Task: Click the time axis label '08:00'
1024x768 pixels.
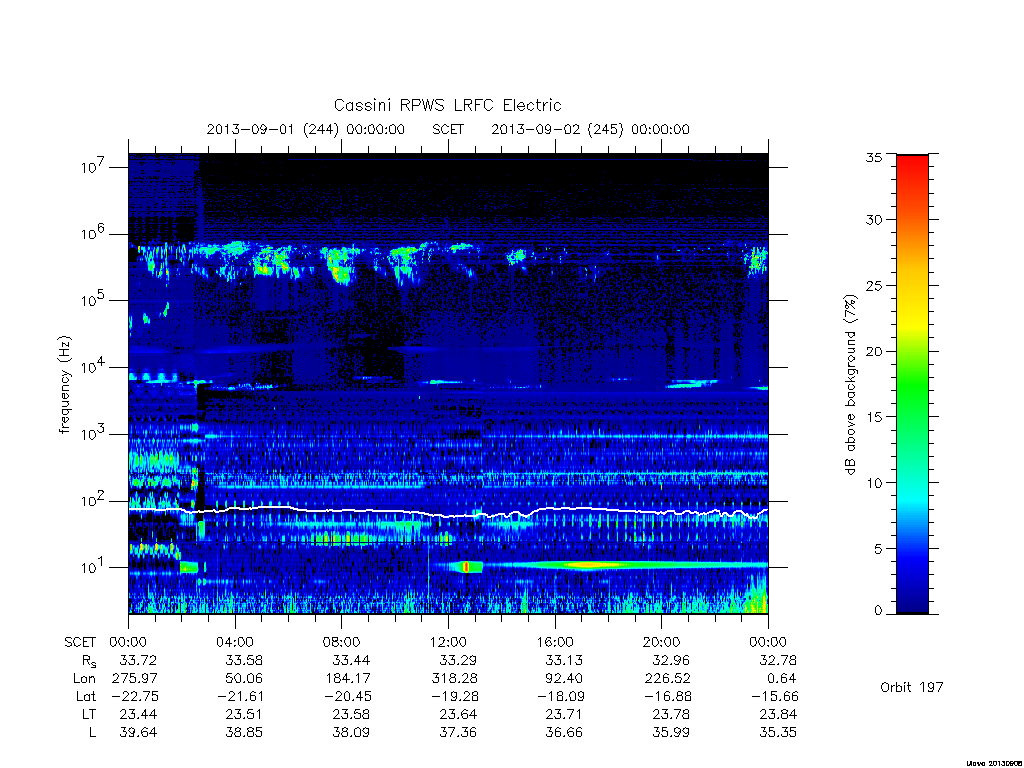Action: click(x=342, y=642)
